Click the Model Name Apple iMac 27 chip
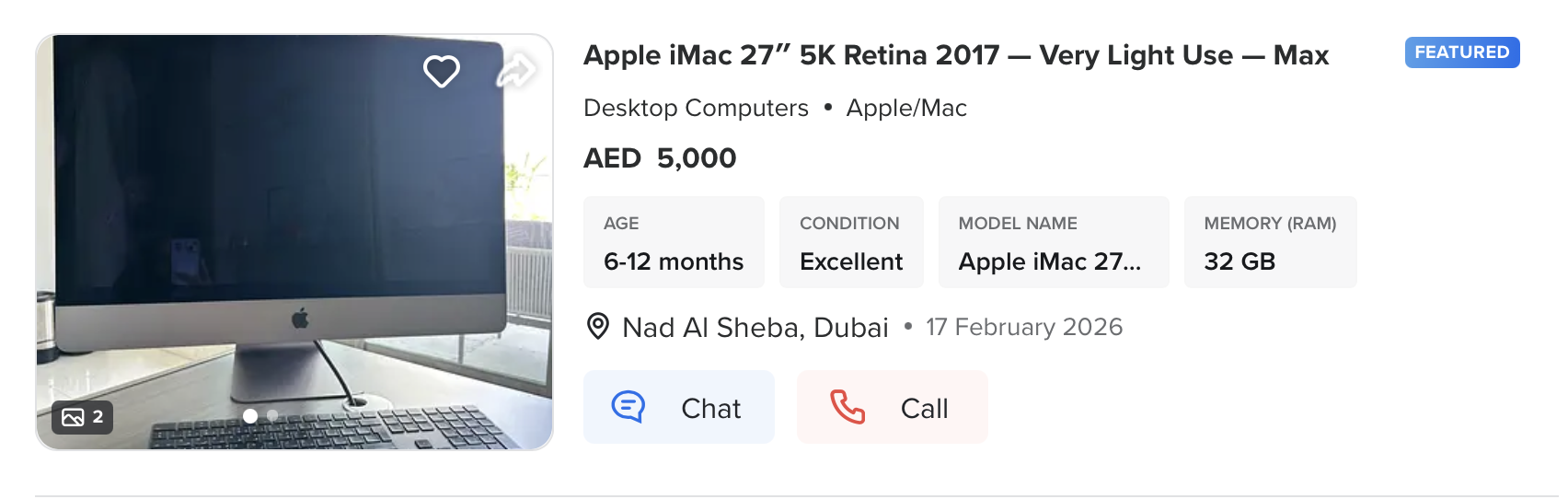This screenshot has width=1568, height=499. point(1053,242)
